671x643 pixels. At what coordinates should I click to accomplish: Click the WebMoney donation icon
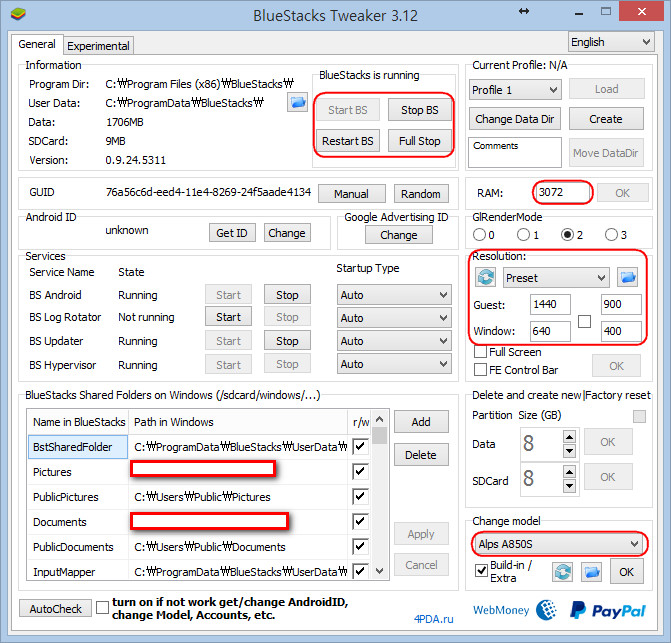[x=547, y=609]
